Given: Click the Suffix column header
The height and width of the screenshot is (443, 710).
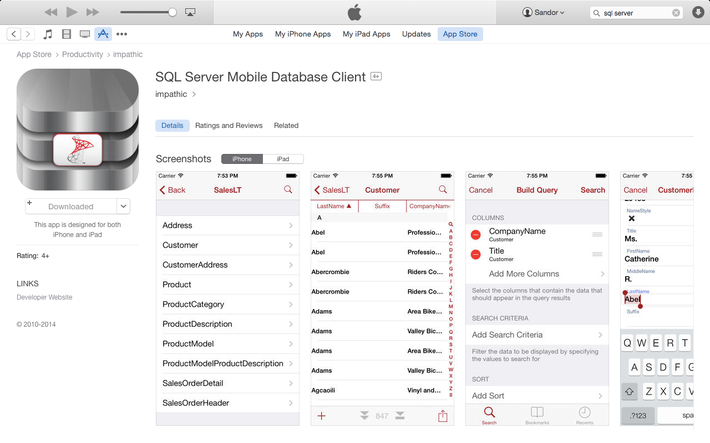Looking at the screenshot, I should [382, 206].
